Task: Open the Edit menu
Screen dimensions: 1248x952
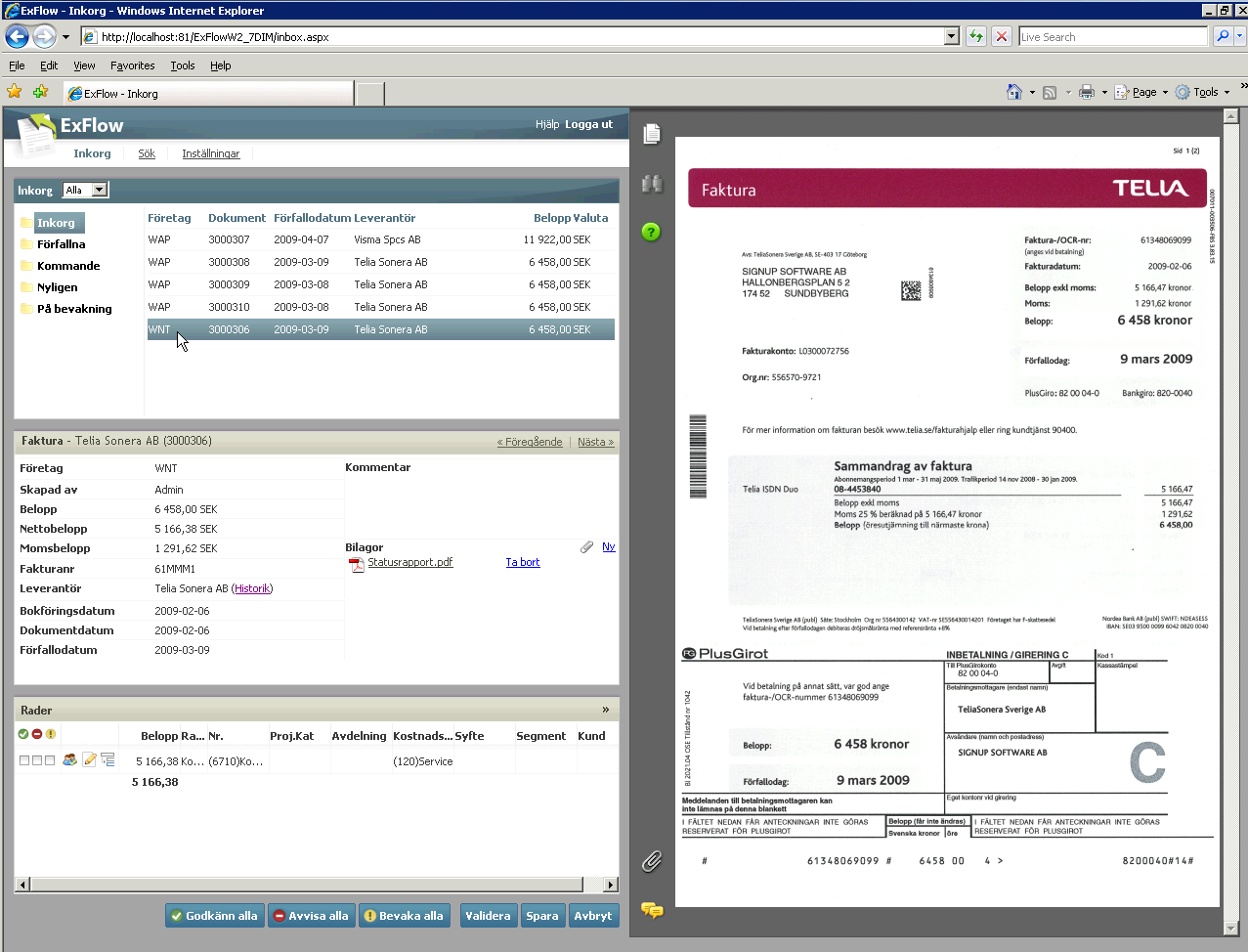Action: (x=49, y=65)
